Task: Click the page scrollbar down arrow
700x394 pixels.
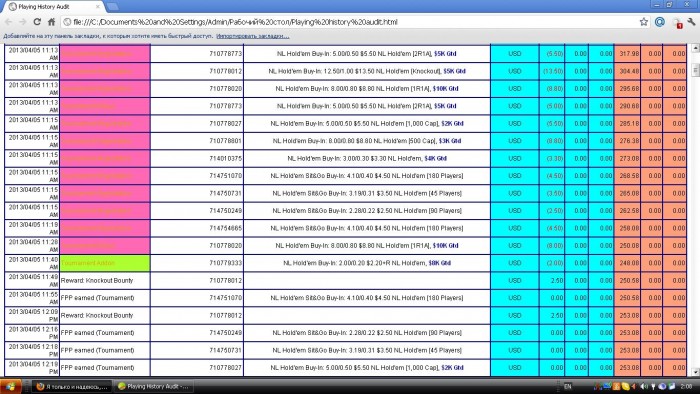Action: click(695, 372)
